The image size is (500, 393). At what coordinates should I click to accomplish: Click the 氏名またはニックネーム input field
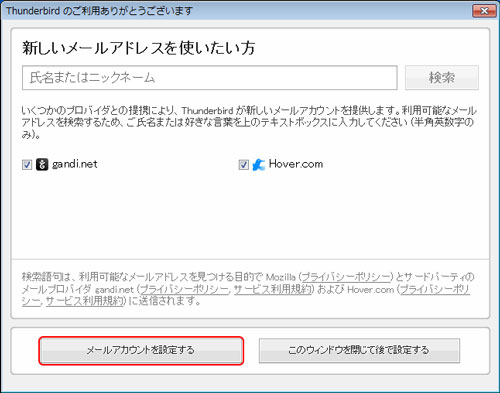(210, 78)
